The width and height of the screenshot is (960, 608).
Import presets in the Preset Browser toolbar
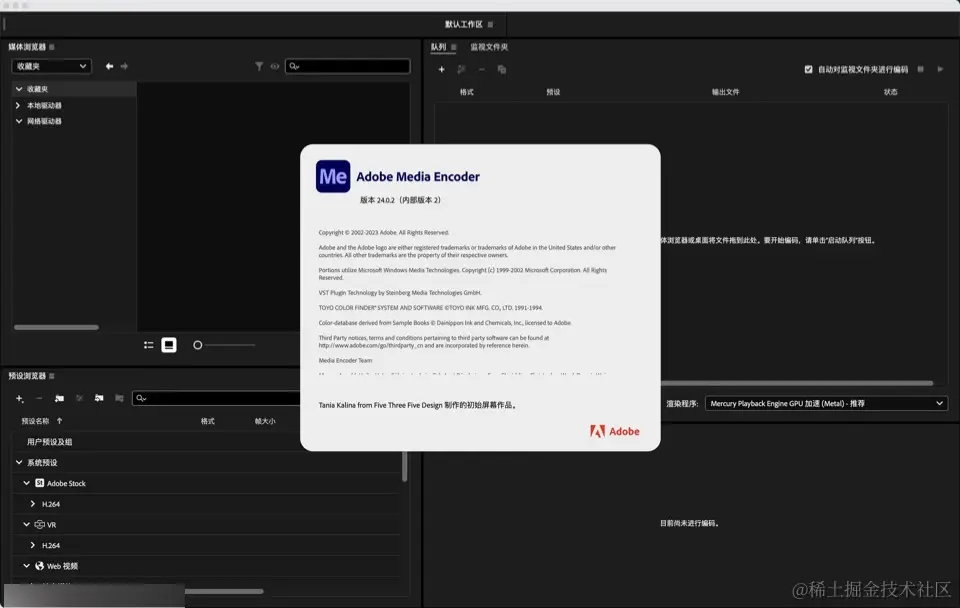[x=99, y=399]
